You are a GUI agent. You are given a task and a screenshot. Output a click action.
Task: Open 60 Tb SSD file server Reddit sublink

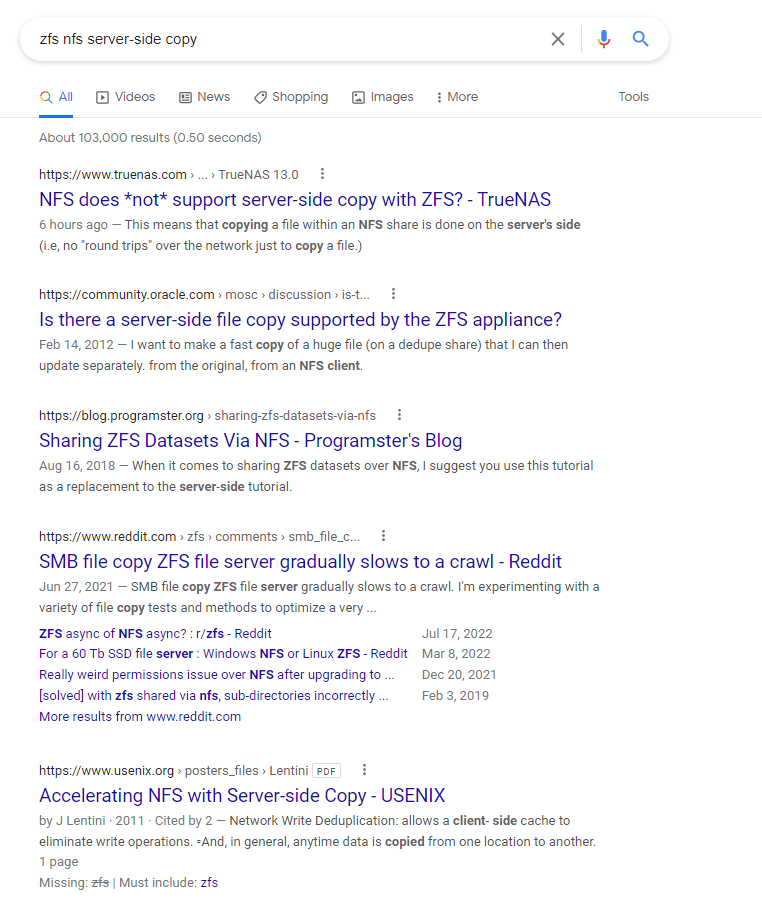point(224,654)
